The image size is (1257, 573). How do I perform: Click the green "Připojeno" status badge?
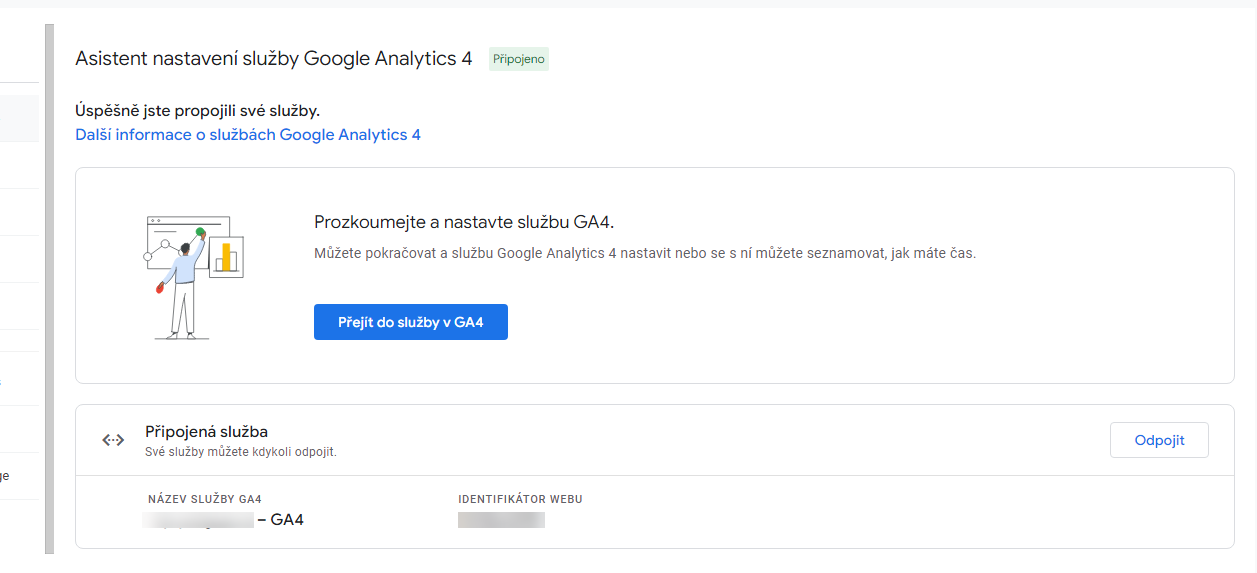point(518,59)
